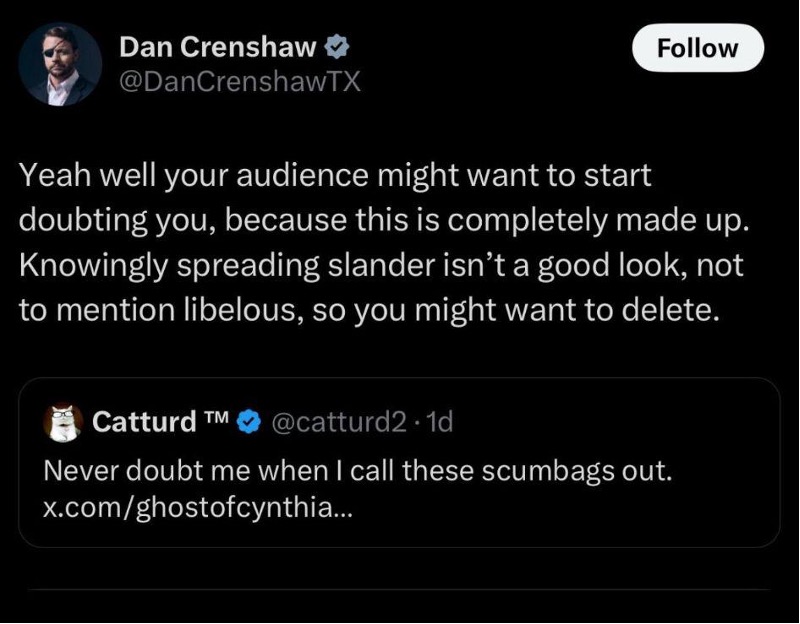800x624 pixels.
Task: Click Catturd's cat avatar icon
Action: 63,423
